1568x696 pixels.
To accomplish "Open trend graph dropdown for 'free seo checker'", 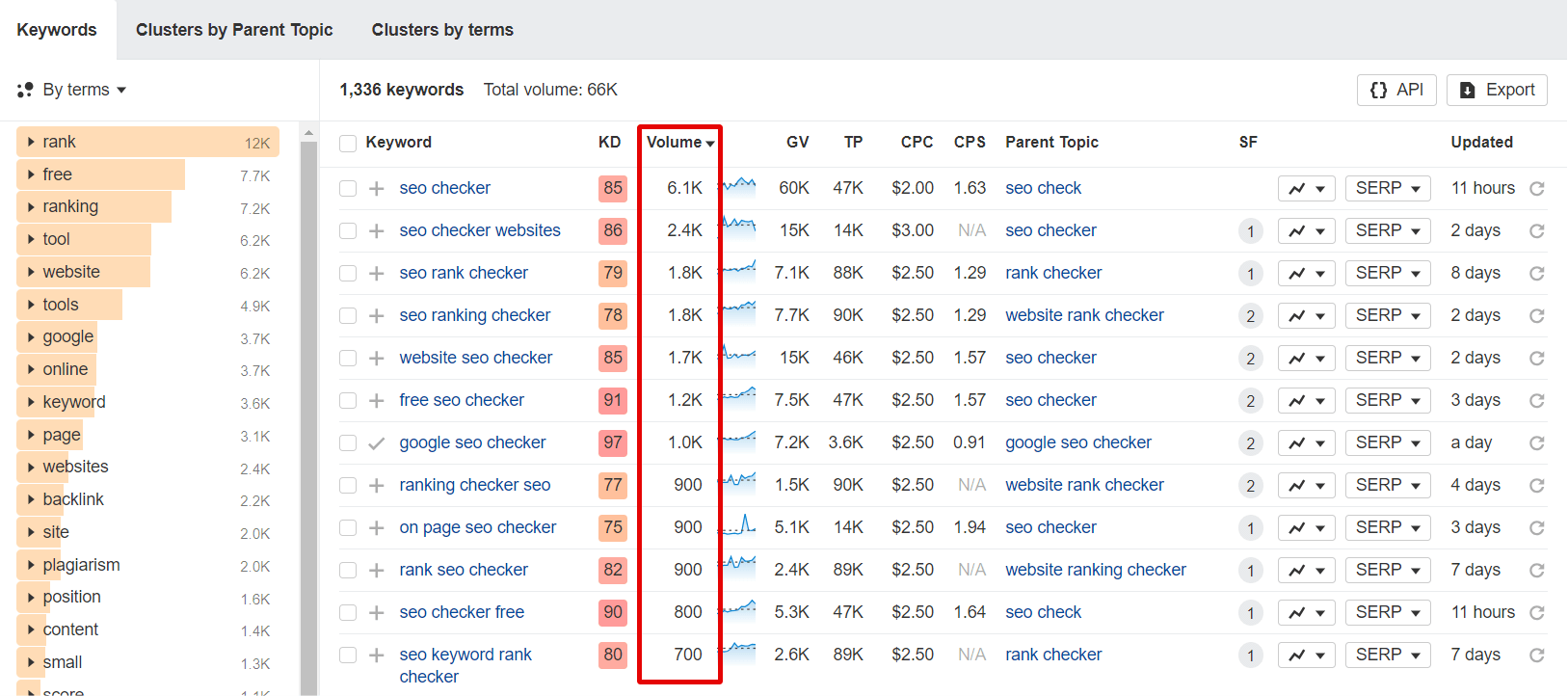I will [x=1307, y=400].
